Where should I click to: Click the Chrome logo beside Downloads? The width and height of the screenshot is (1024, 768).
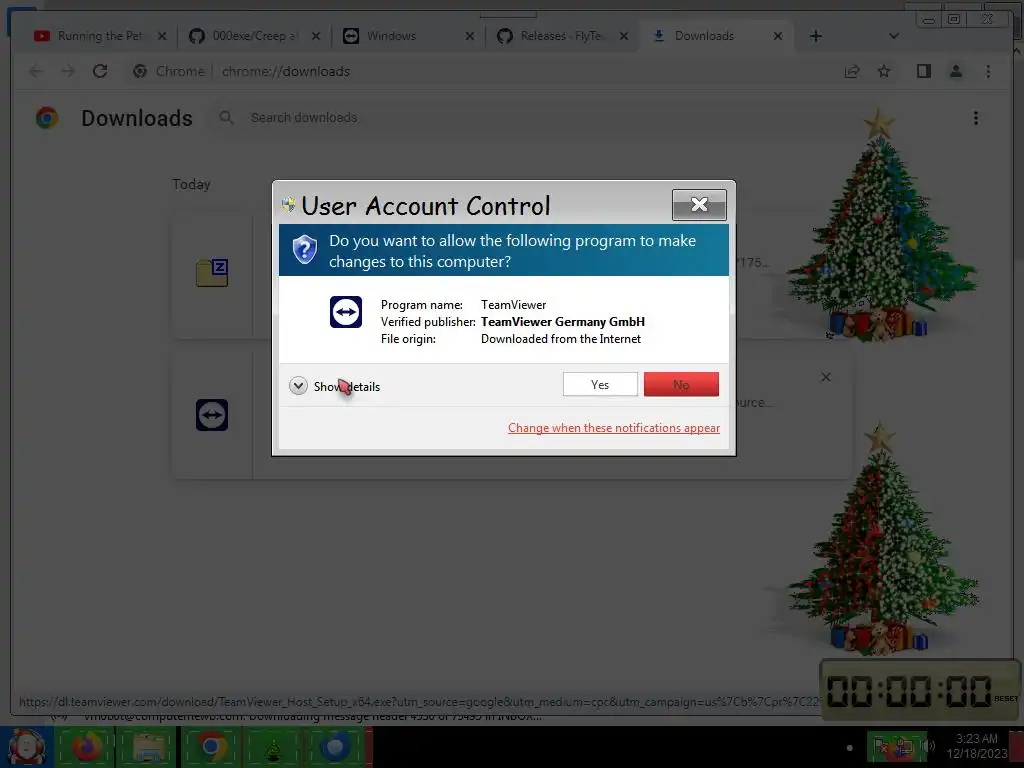(47, 118)
